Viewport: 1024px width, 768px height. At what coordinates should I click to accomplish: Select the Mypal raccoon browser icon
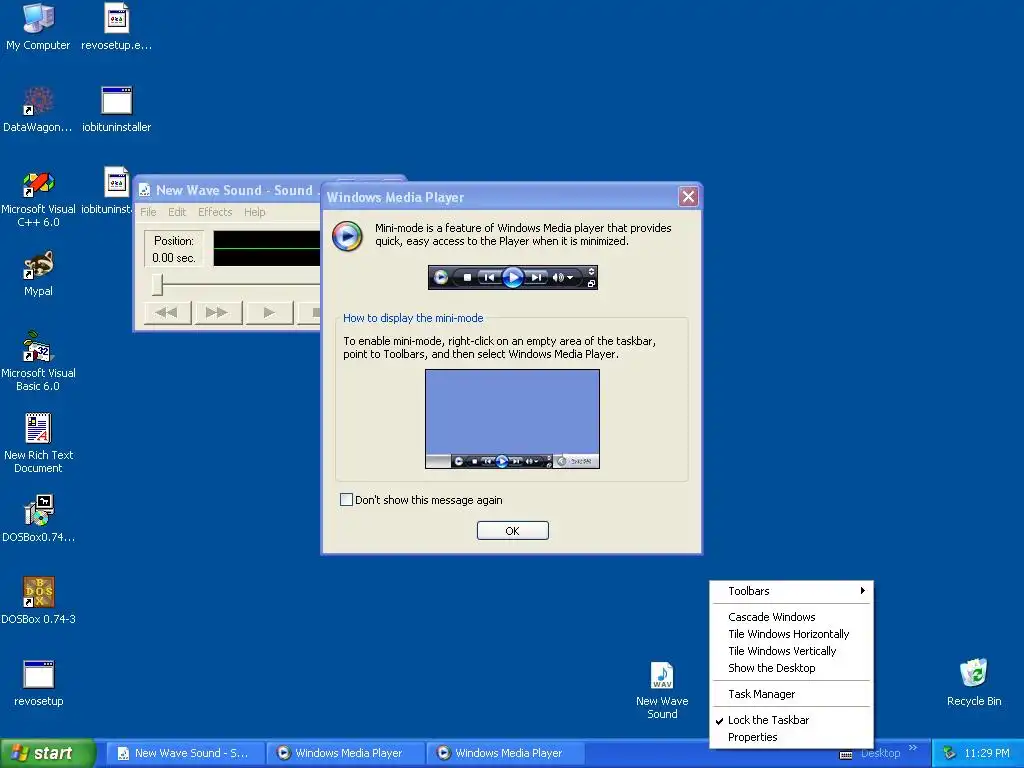click(38, 265)
